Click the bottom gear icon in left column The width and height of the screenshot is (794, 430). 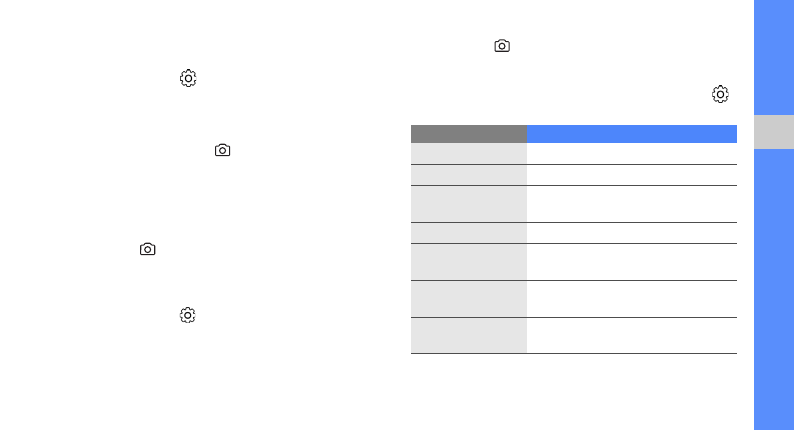pyautogui.click(x=188, y=315)
